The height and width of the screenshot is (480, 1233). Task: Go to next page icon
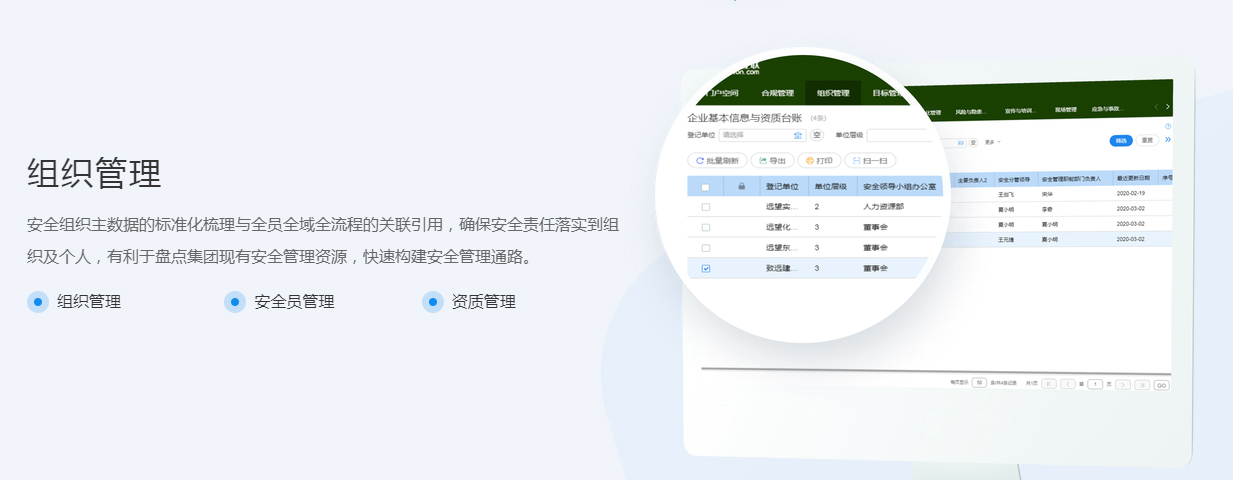point(1123,384)
